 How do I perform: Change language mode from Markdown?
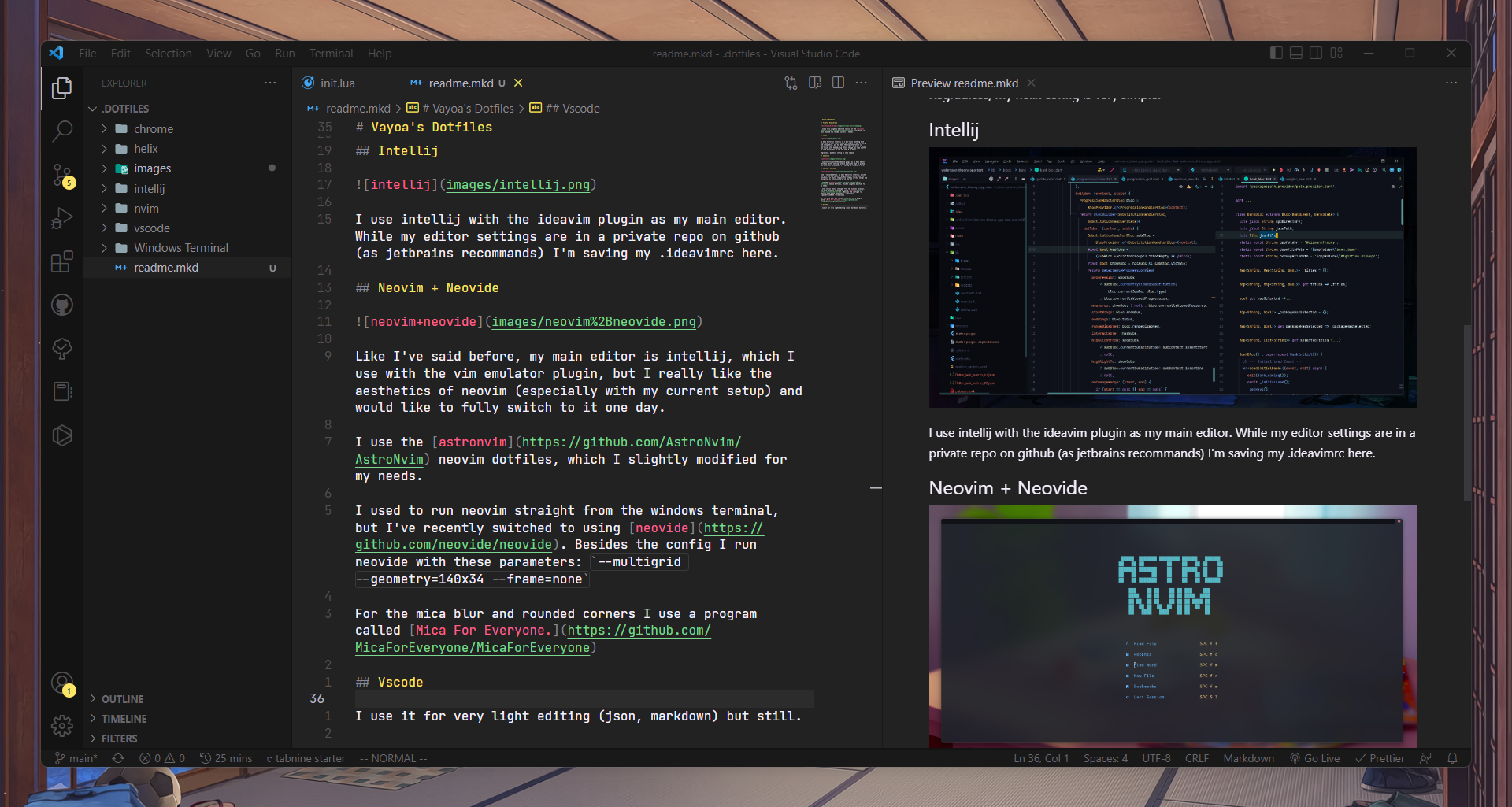click(1248, 758)
